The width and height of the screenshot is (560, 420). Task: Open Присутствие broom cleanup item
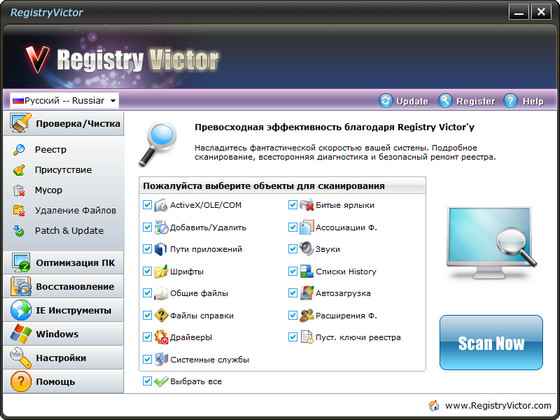pos(52,170)
